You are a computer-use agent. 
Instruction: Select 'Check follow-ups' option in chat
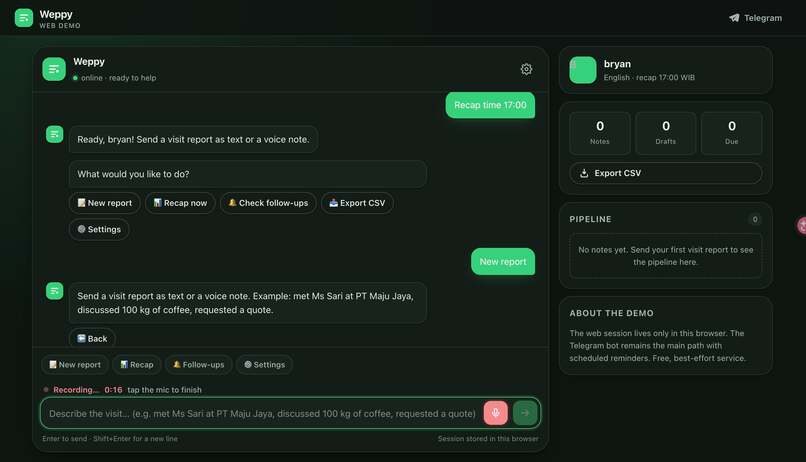click(268, 203)
